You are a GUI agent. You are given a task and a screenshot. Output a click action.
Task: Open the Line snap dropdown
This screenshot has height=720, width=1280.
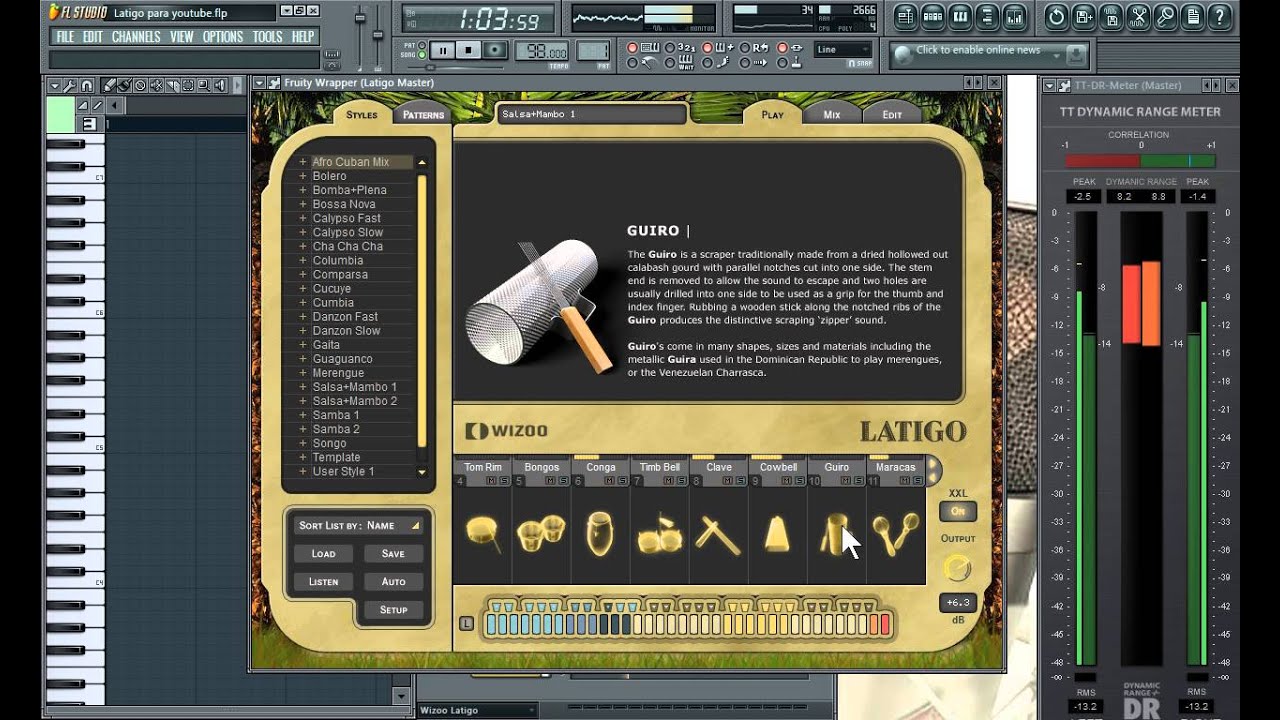point(843,49)
